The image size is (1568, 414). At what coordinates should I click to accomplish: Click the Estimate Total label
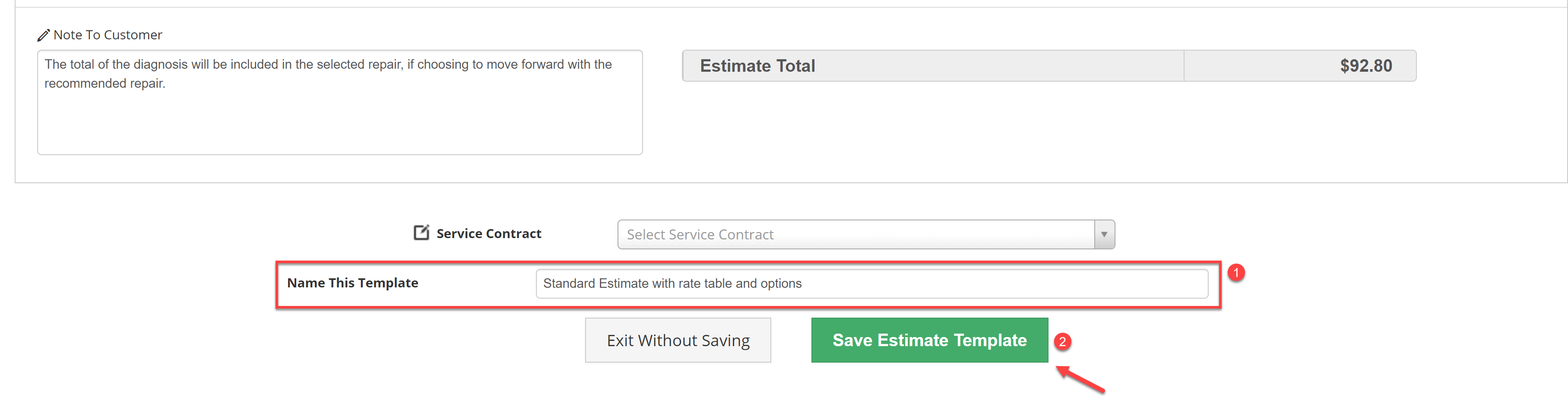(x=757, y=66)
